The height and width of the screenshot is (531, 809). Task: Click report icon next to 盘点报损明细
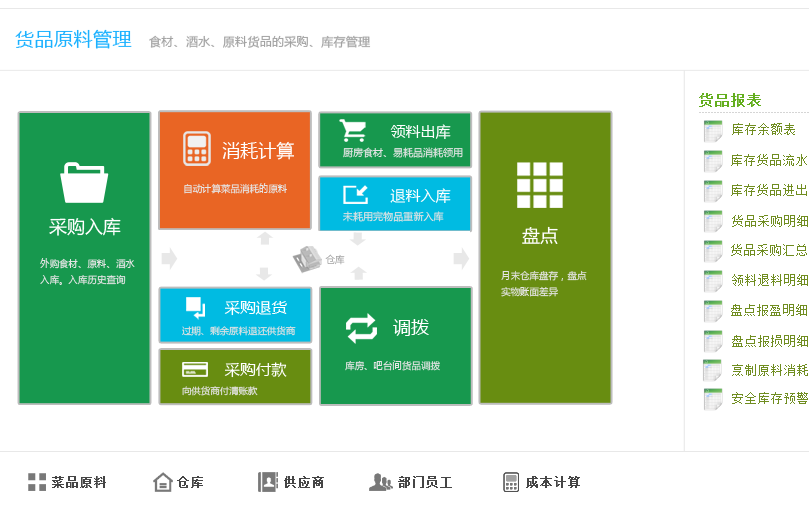click(x=713, y=341)
